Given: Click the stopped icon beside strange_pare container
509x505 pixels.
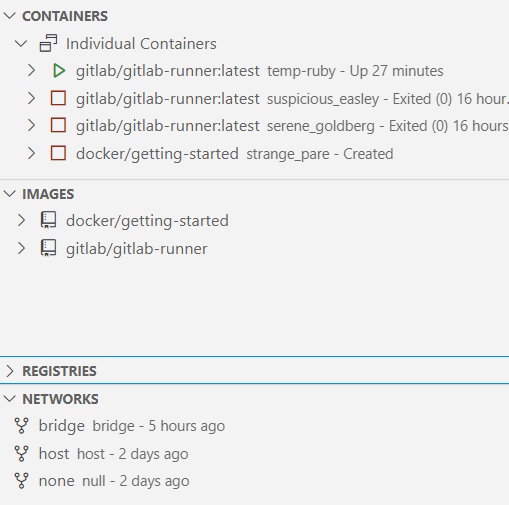Looking at the screenshot, I should click(x=58, y=153).
